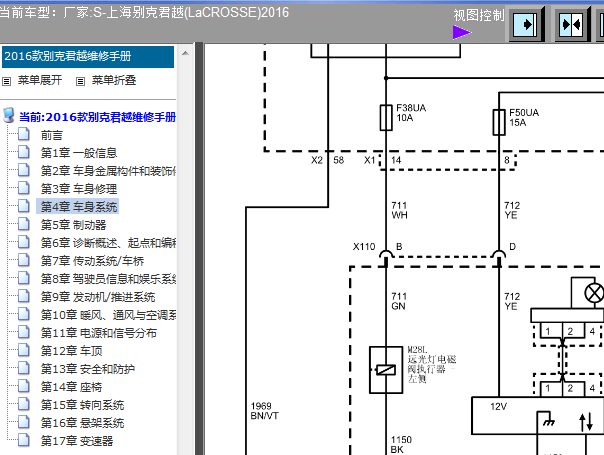Open 第16章 悬架系统
This screenshot has width=604, height=455.
point(82,423)
